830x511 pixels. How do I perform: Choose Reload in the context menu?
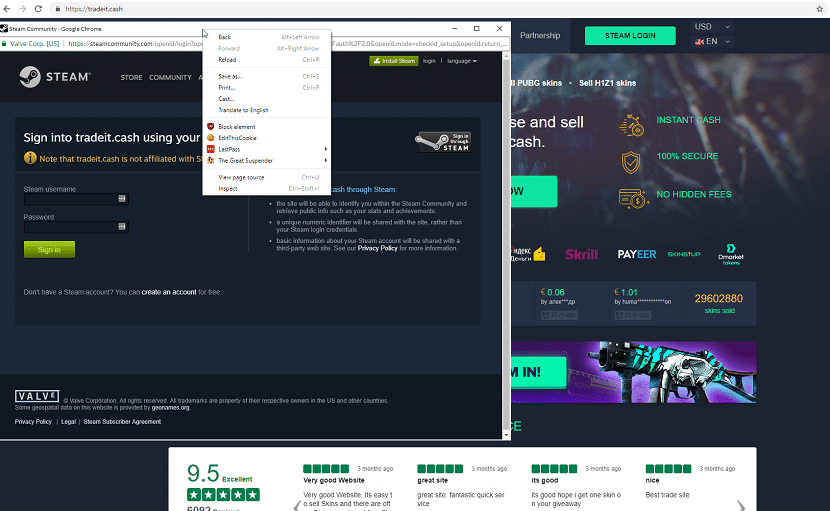click(267, 60)
